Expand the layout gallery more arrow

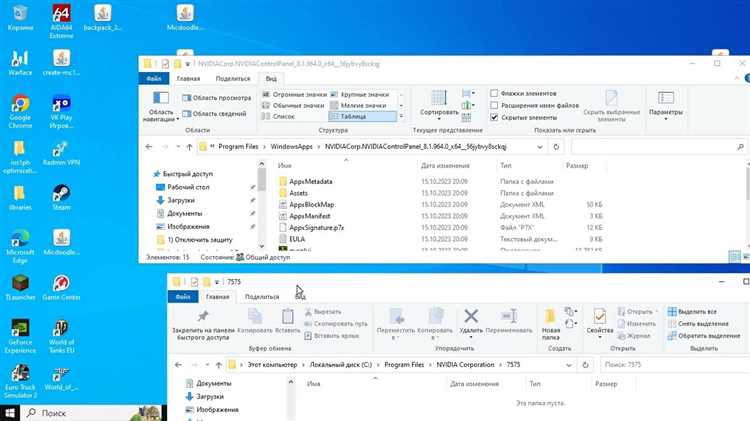pyautogui.click(x=401, y=116)
